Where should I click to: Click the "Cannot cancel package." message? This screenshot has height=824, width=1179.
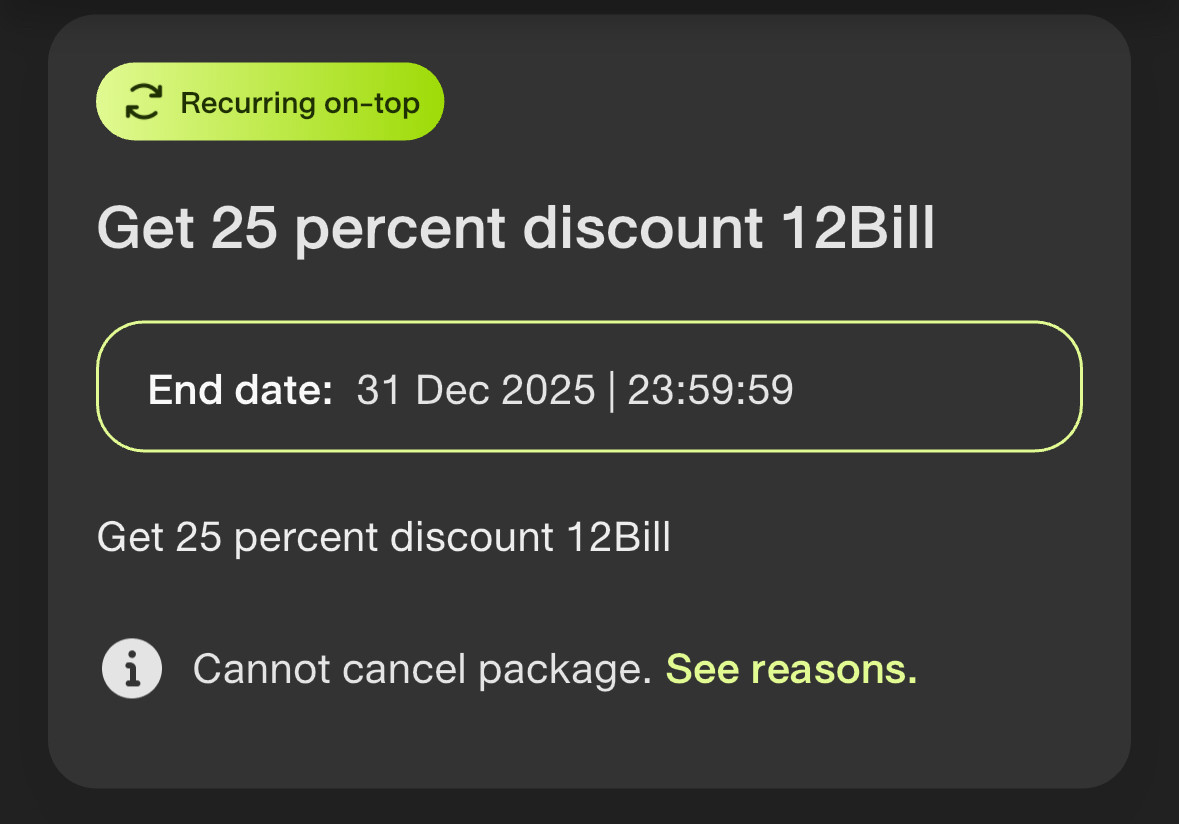click(x=422, y=669)
